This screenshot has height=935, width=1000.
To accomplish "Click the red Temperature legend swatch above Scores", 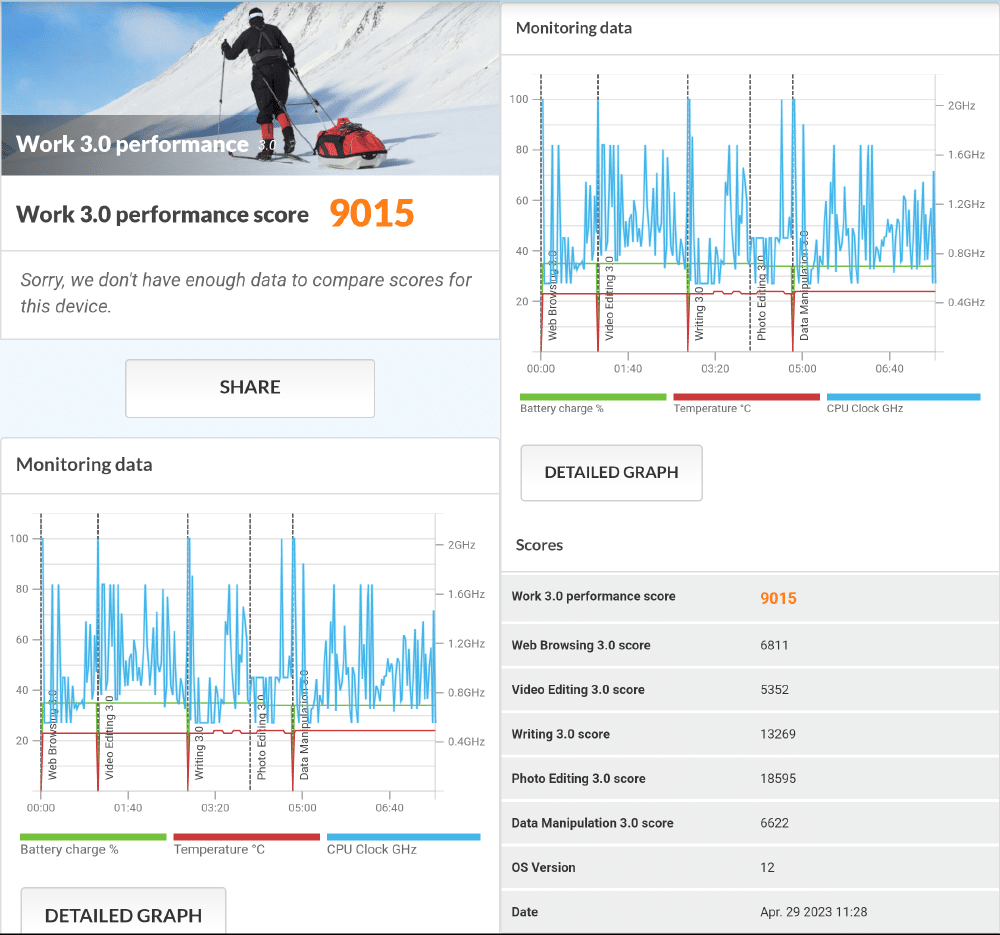I will (746, 397).
